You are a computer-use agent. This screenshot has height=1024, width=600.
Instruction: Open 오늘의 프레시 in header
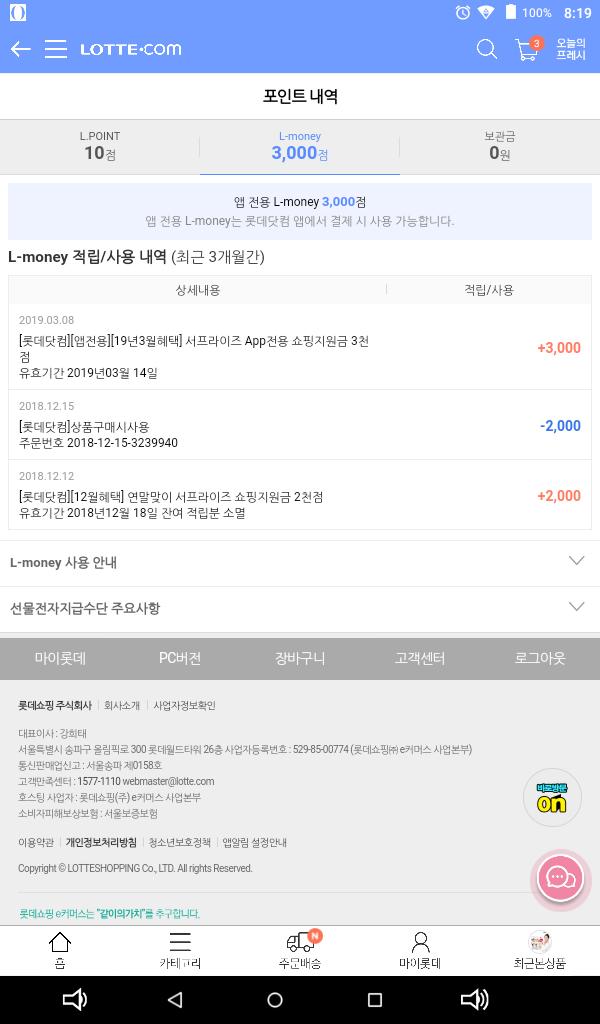(571, 49)
